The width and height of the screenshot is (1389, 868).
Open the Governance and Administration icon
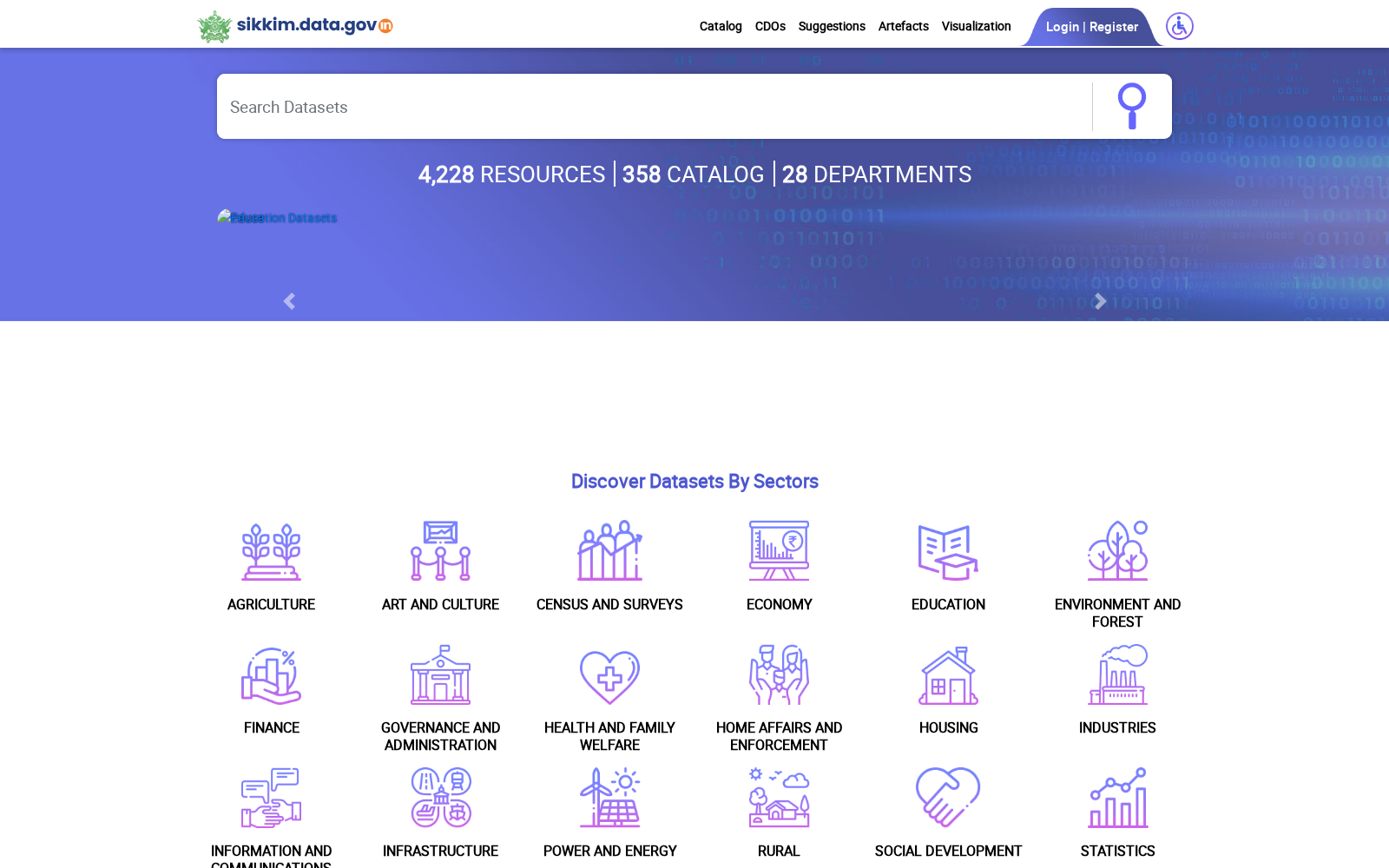pyautogui.click(x=440, y=674)
